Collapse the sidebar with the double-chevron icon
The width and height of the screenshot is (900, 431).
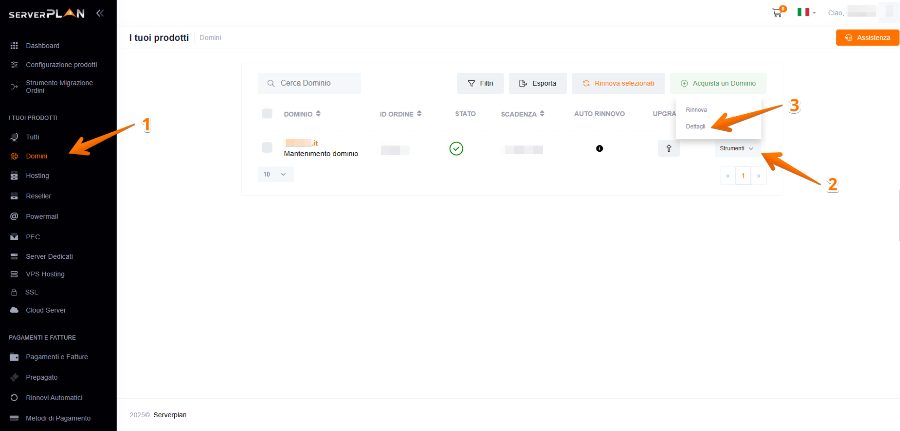(99, 13)
